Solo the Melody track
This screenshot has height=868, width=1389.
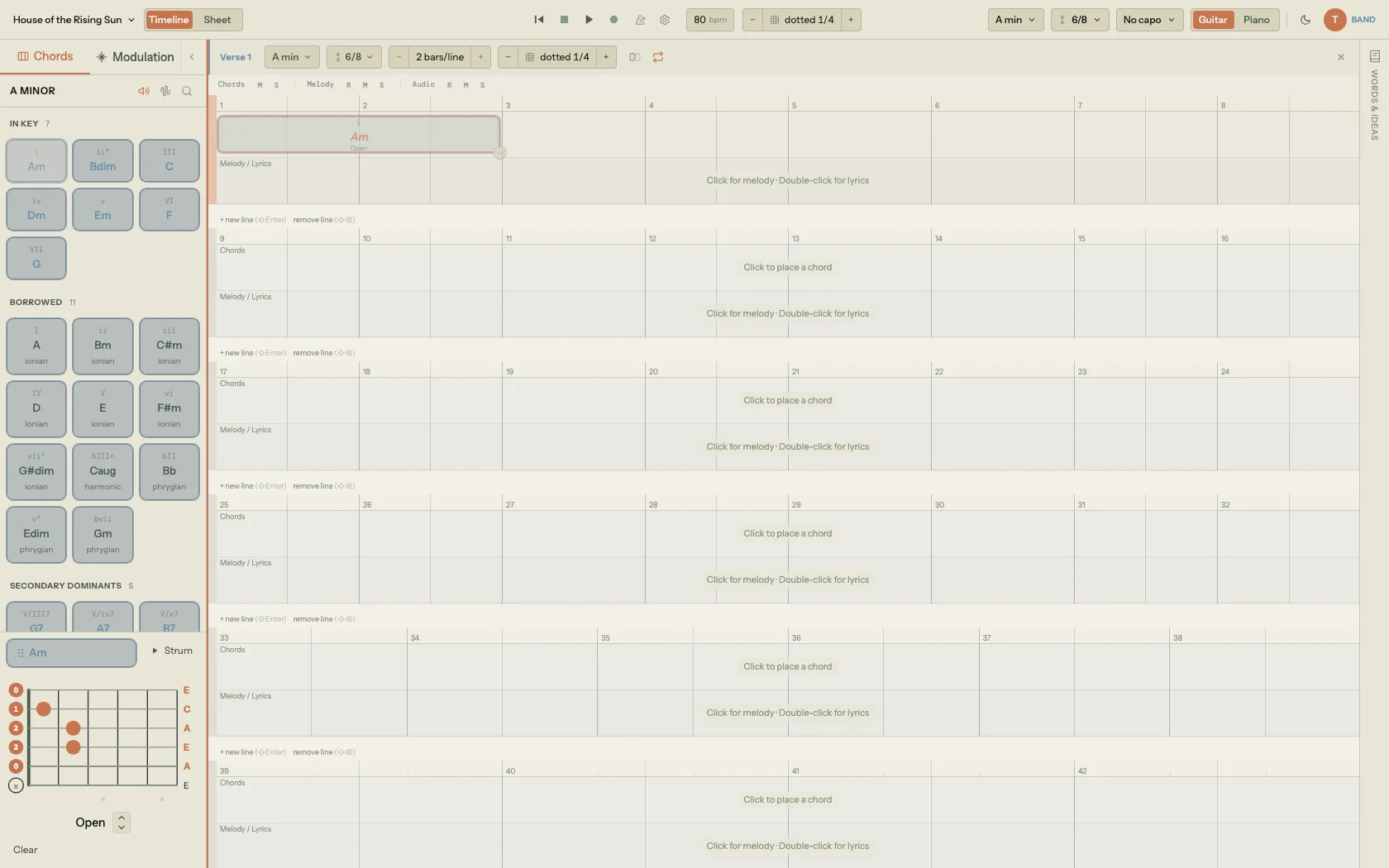click(380, 84)
